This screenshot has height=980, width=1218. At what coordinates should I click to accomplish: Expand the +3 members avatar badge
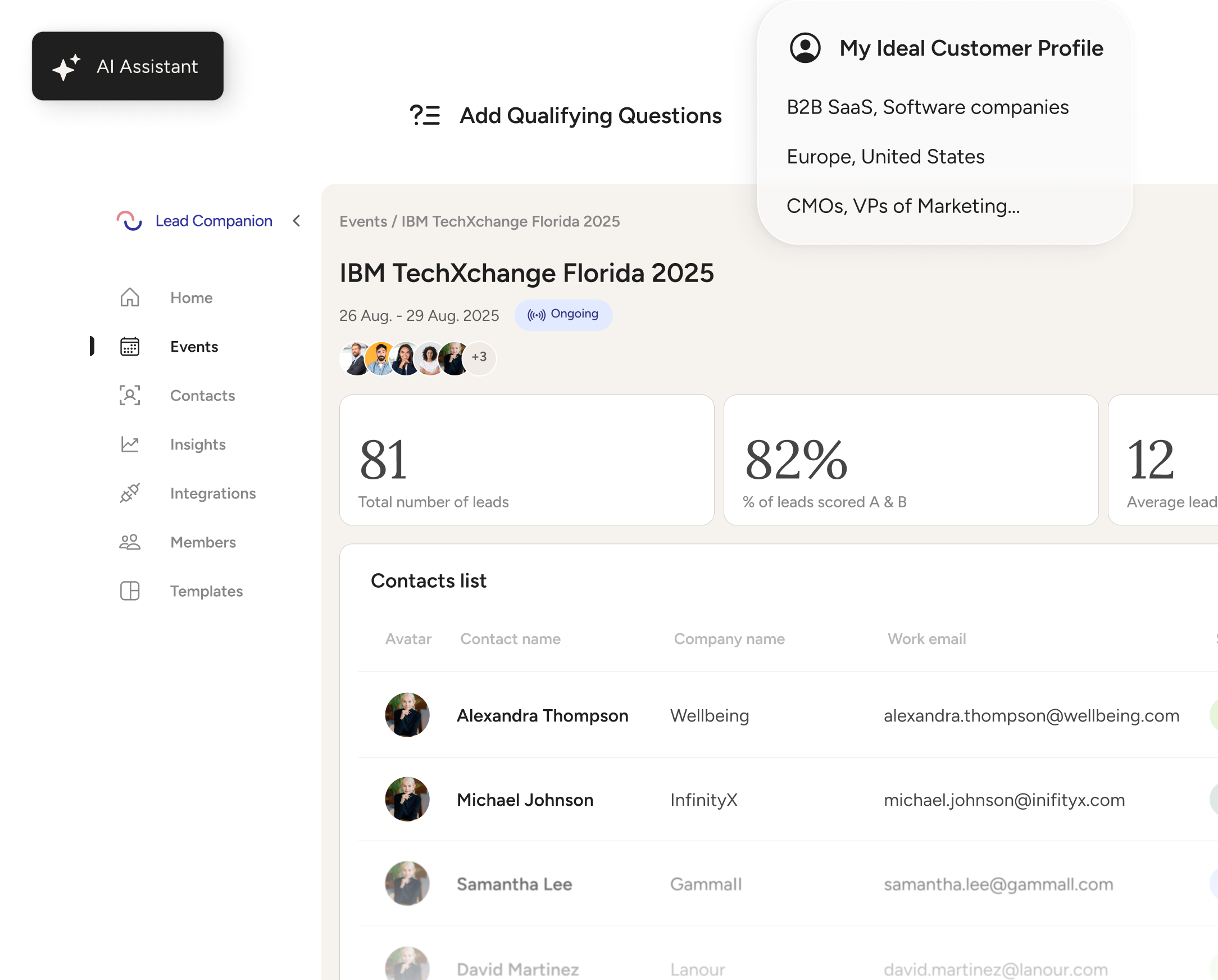point(479,357)
